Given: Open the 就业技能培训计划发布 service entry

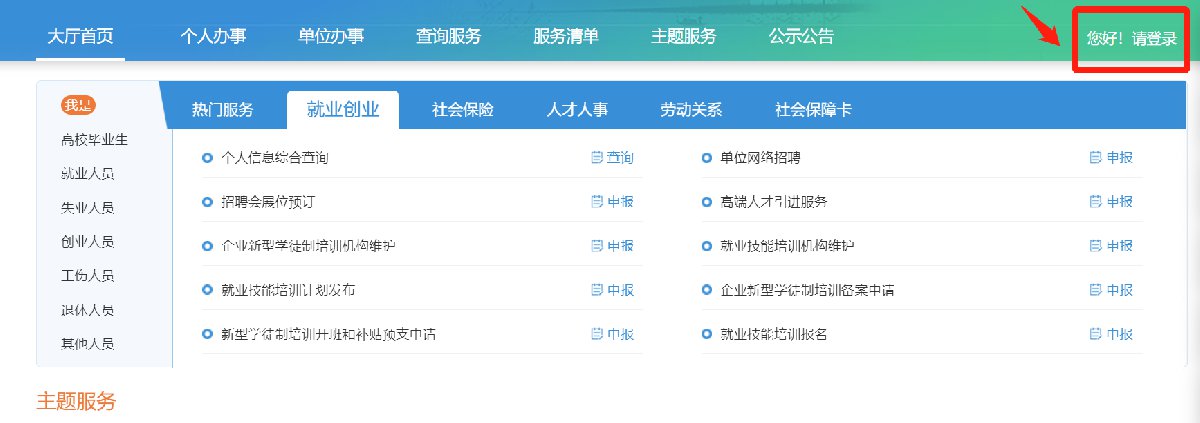Looking at the screenshot, I should tap(288, 290).
